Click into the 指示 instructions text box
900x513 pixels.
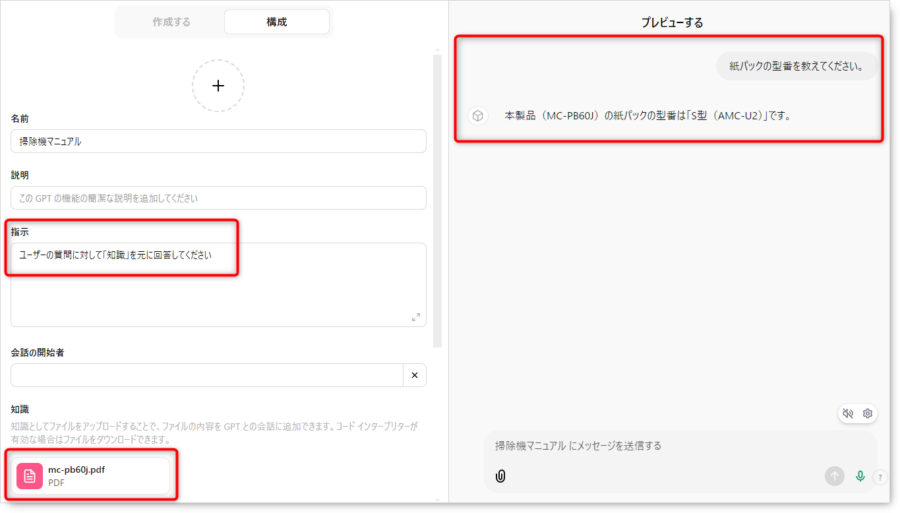(x=218, y=285)
